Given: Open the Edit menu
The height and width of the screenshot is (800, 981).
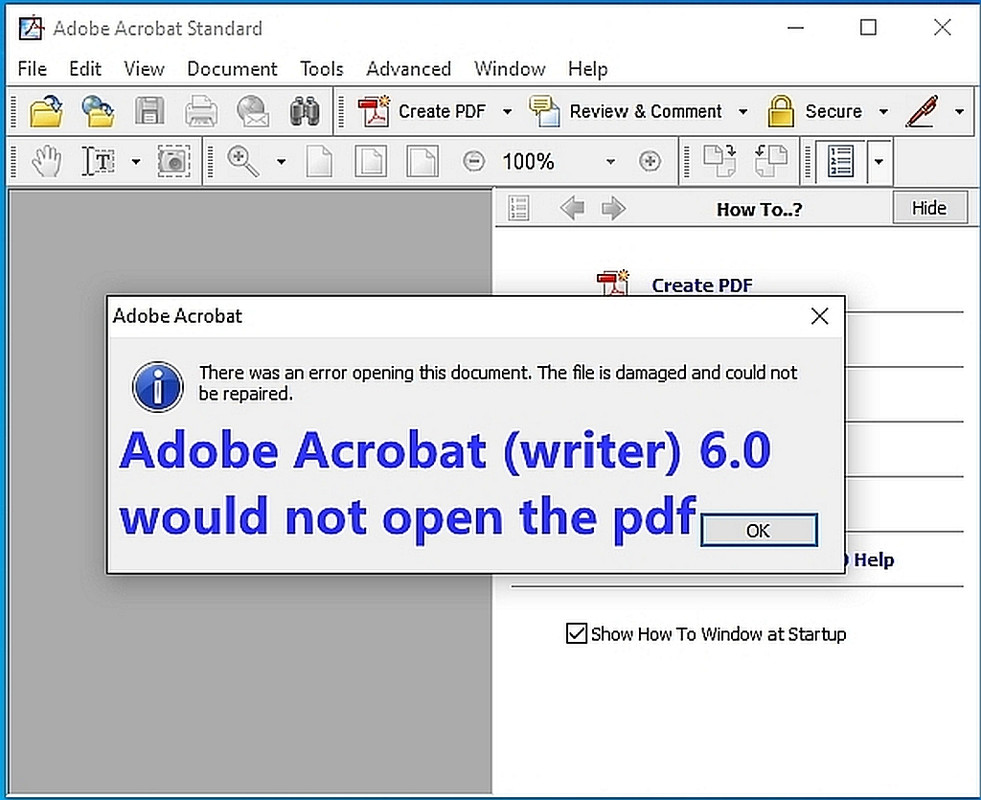Looking at the screenshot, I should tap(85, 68).
